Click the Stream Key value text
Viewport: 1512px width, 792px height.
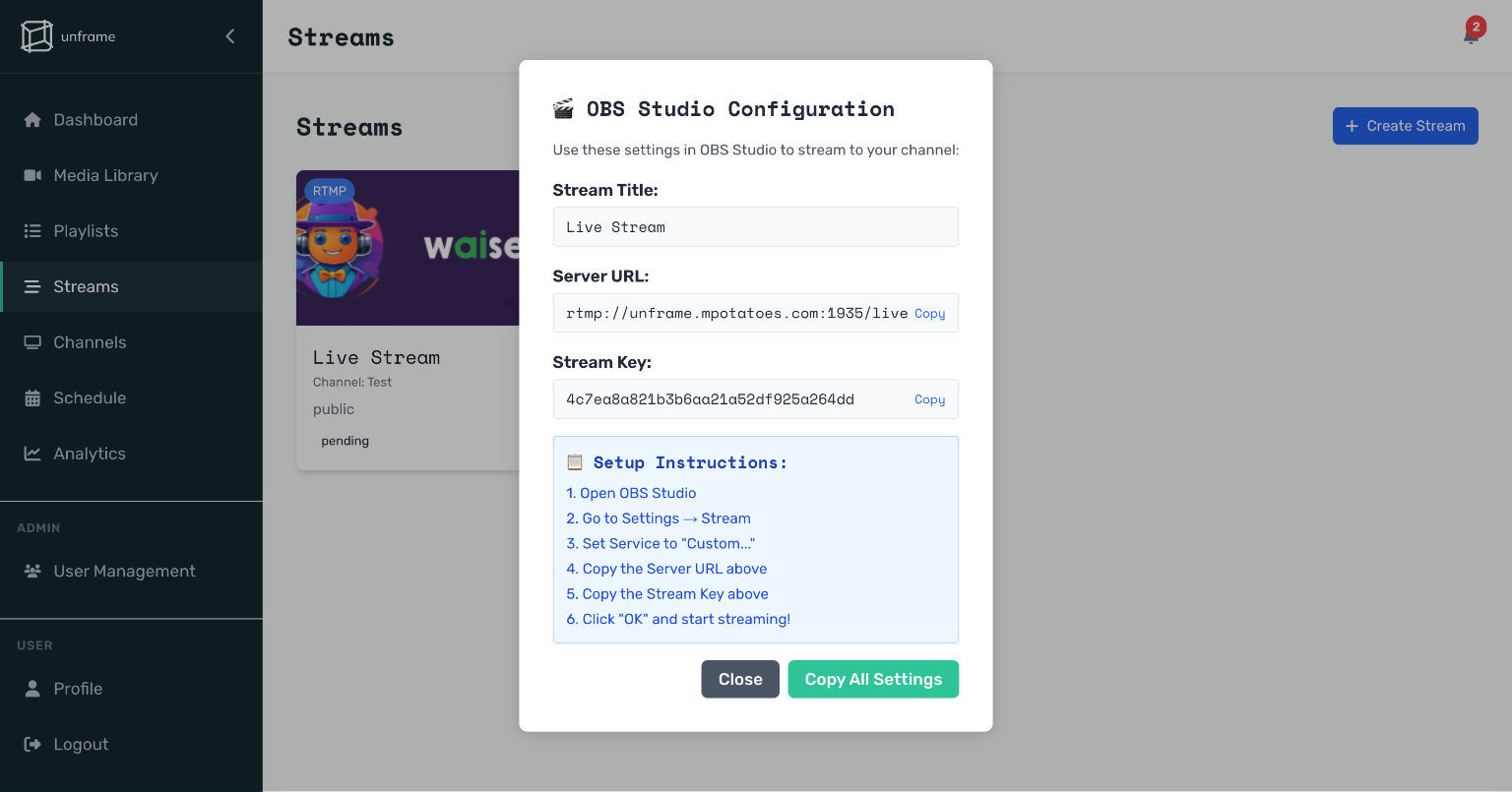(710, 399)
